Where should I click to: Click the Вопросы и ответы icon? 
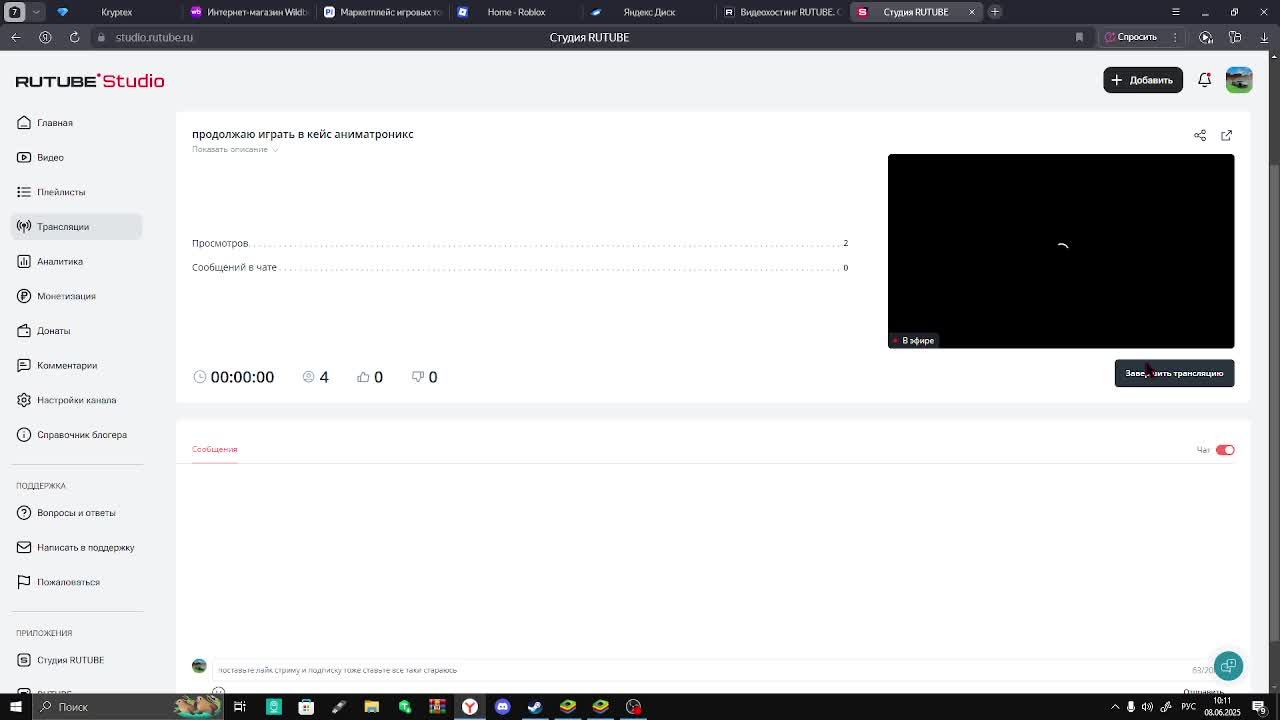24,513
